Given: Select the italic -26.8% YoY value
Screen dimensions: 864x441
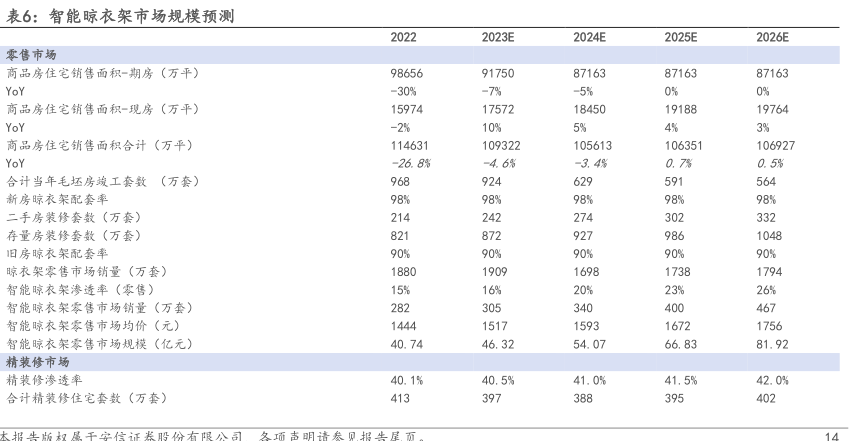Looking at the screenshot, I should (x=410, y=164).
